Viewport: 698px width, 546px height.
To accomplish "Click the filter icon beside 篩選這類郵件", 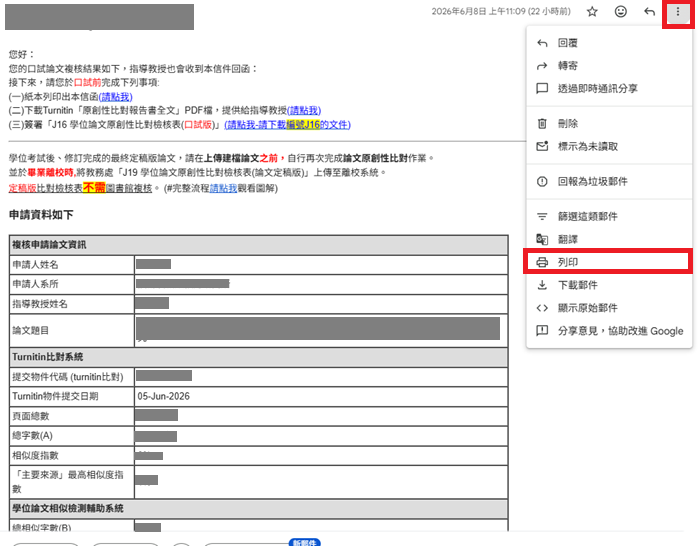I will pyautogui.click(x=542, y=217).
